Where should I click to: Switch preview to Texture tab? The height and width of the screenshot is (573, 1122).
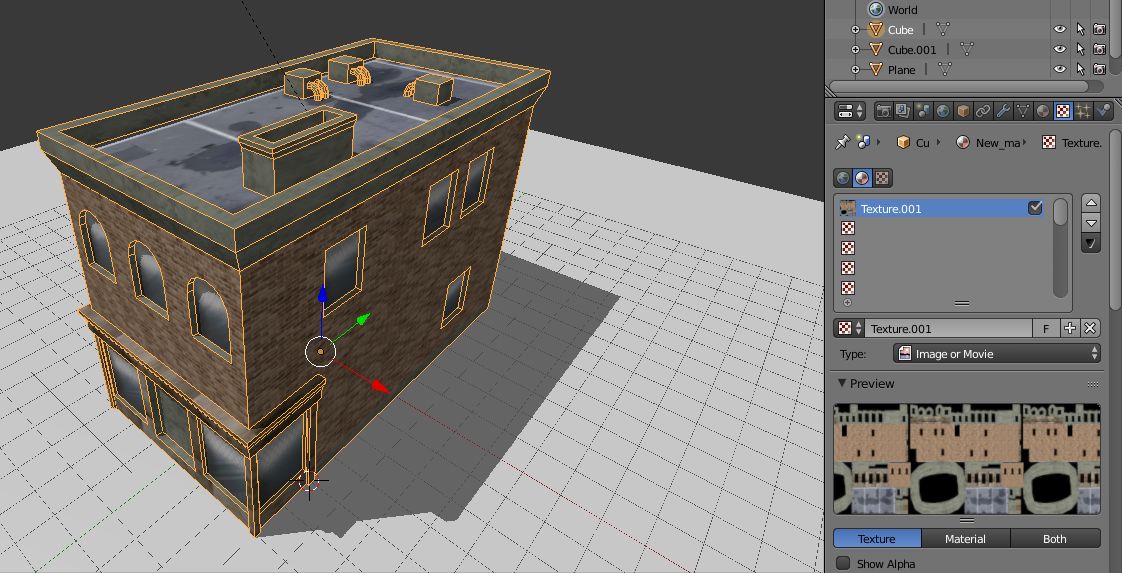click(x=877, y=539)
